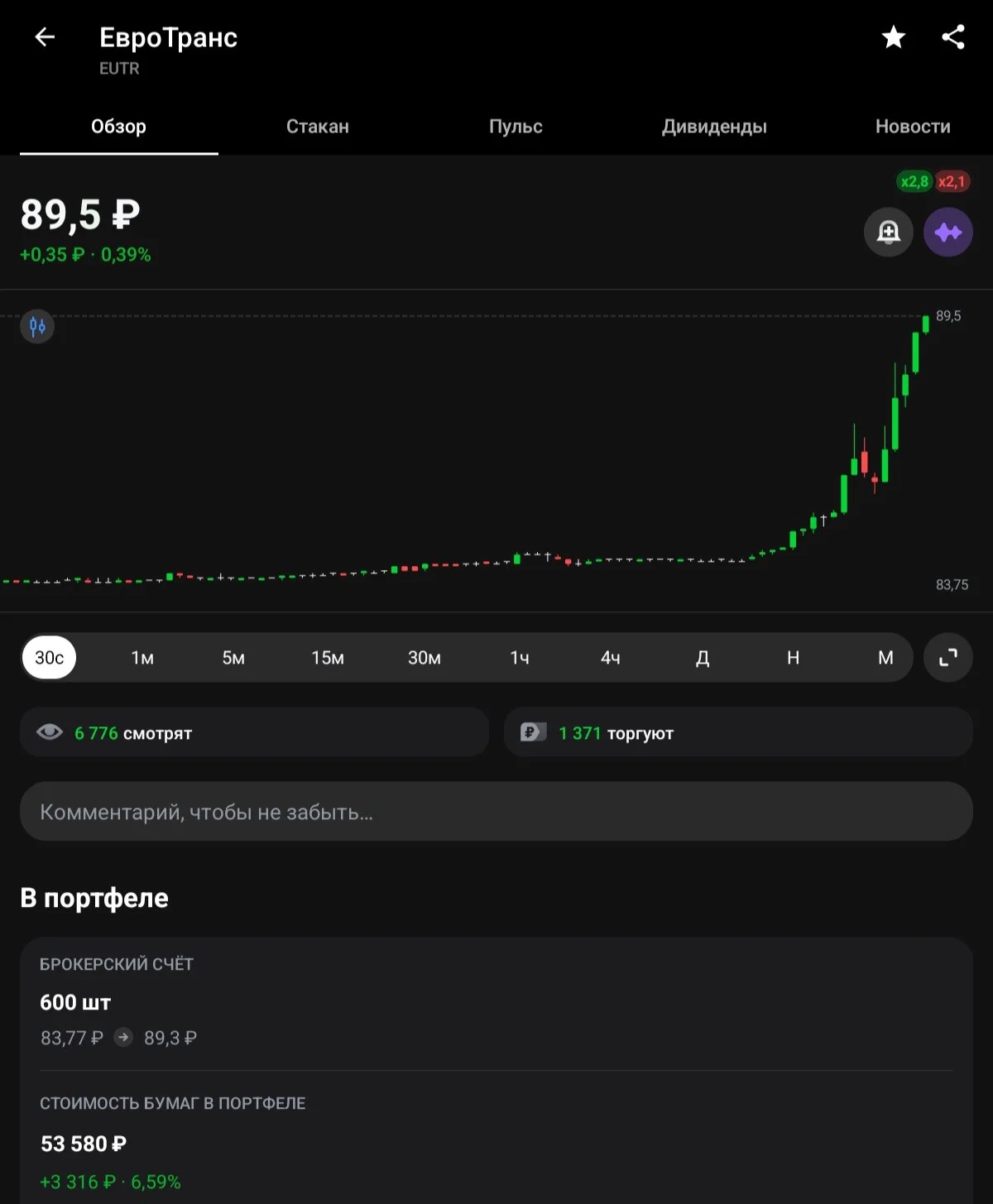Go back using the arrow icon
Screen dimensions: 993x1204
point(45,37)
